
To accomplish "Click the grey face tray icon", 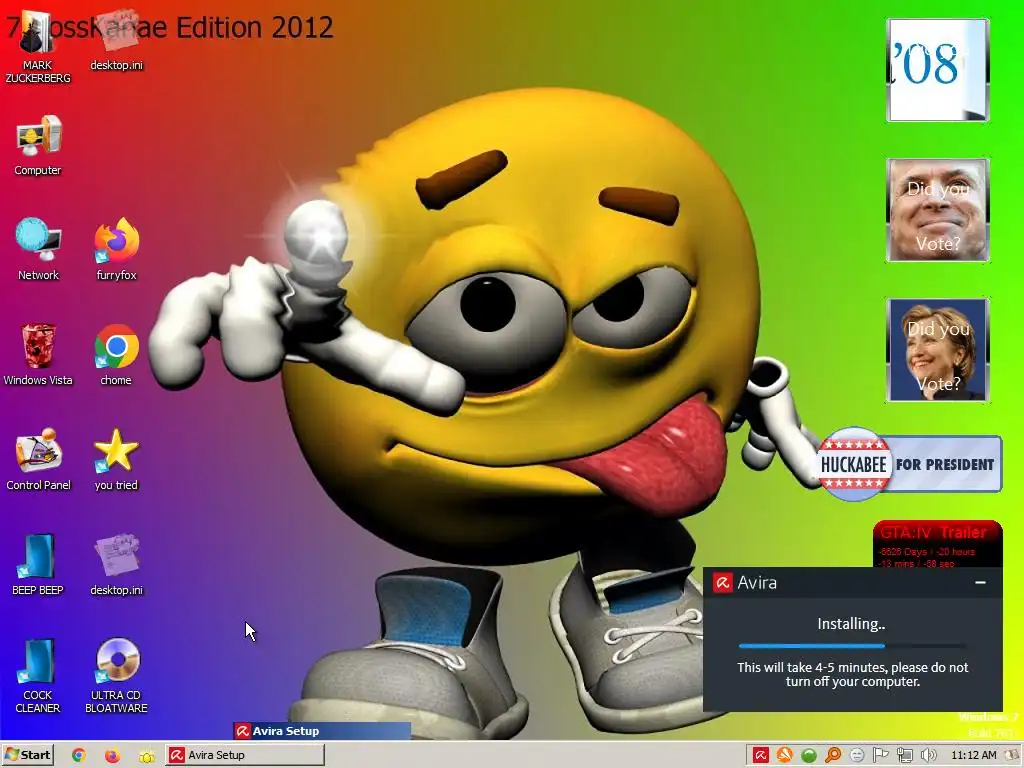I will point(857,756).
